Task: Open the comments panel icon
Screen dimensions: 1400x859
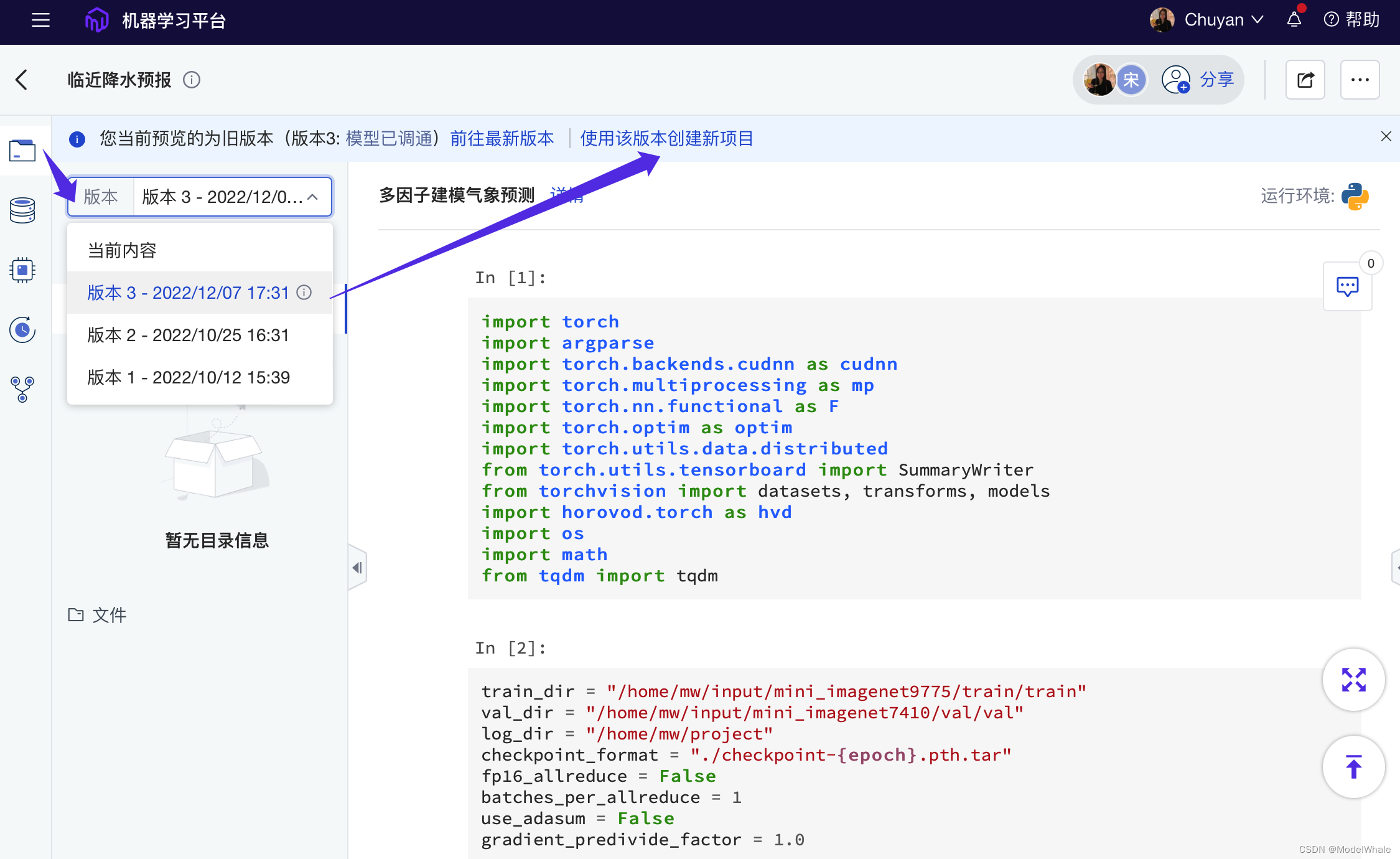Action: tap(1347, 287)
